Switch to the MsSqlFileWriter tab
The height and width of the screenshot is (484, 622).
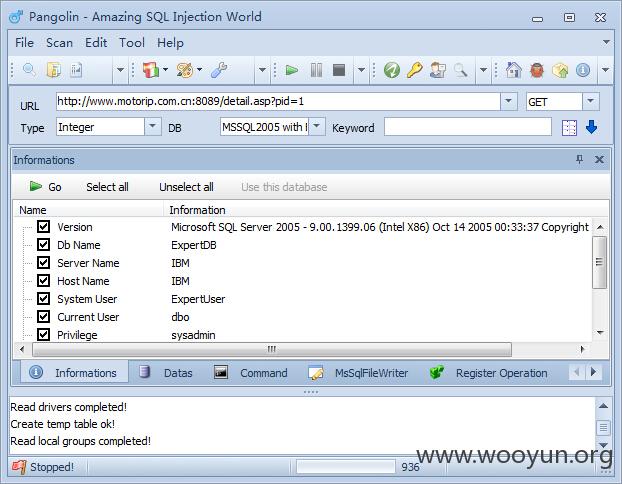(358, 373)
